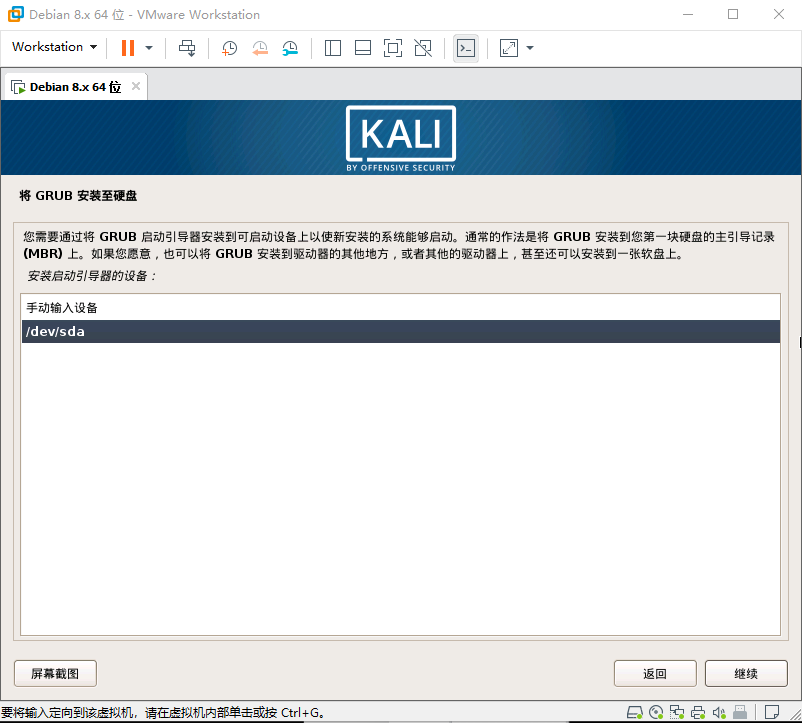Switch to Unity mode

[423, 48]
